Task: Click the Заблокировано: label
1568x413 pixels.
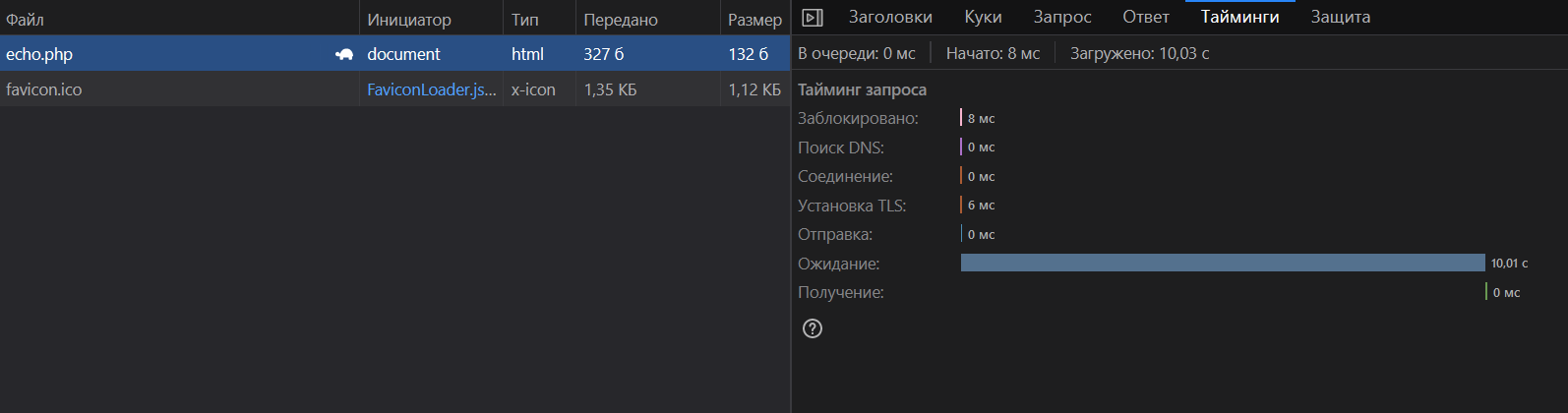Action: click(858, 118)
